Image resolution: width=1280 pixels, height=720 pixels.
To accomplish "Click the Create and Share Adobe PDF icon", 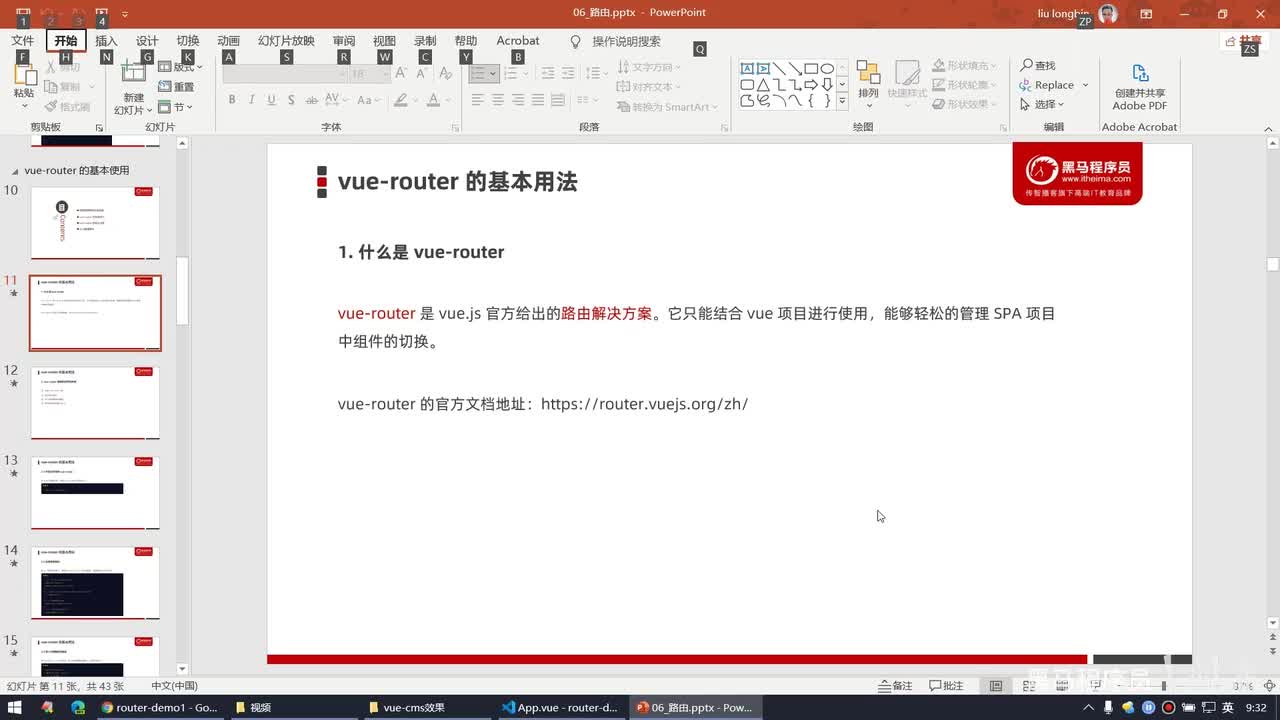I will click(1140, 74).
